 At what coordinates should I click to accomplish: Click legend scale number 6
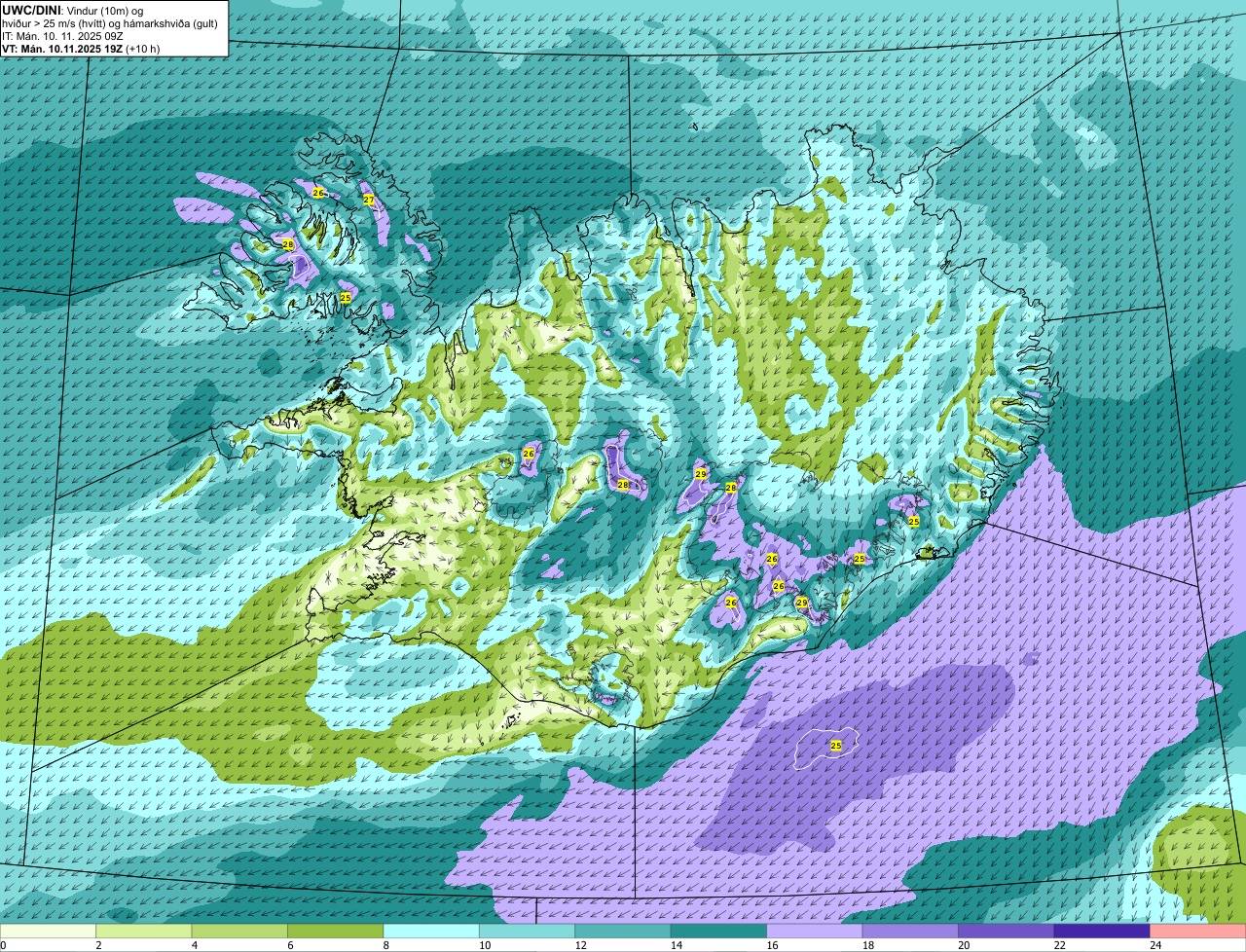point(290,944)
